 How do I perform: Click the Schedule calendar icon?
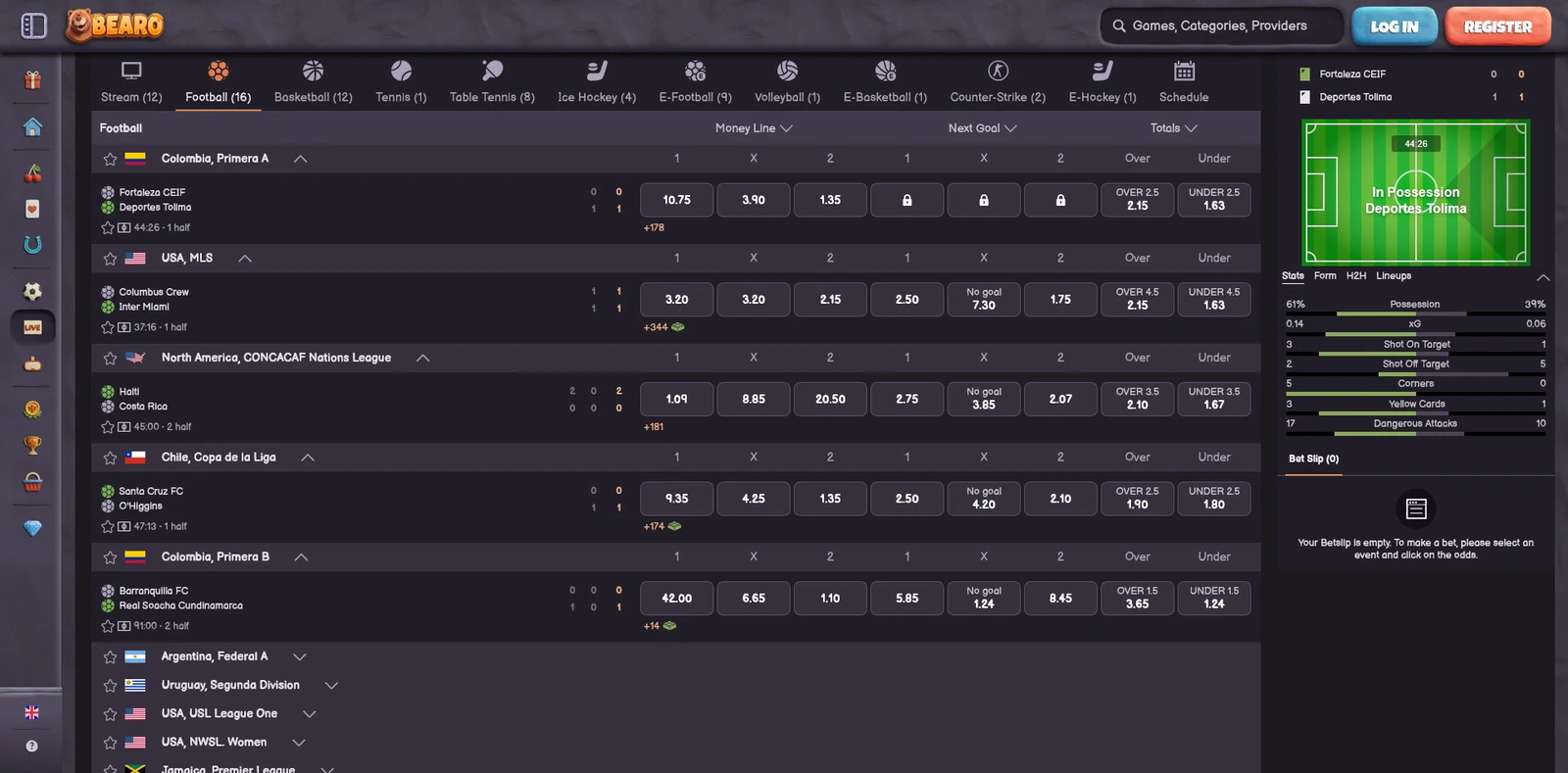[x=1184, y=71]
